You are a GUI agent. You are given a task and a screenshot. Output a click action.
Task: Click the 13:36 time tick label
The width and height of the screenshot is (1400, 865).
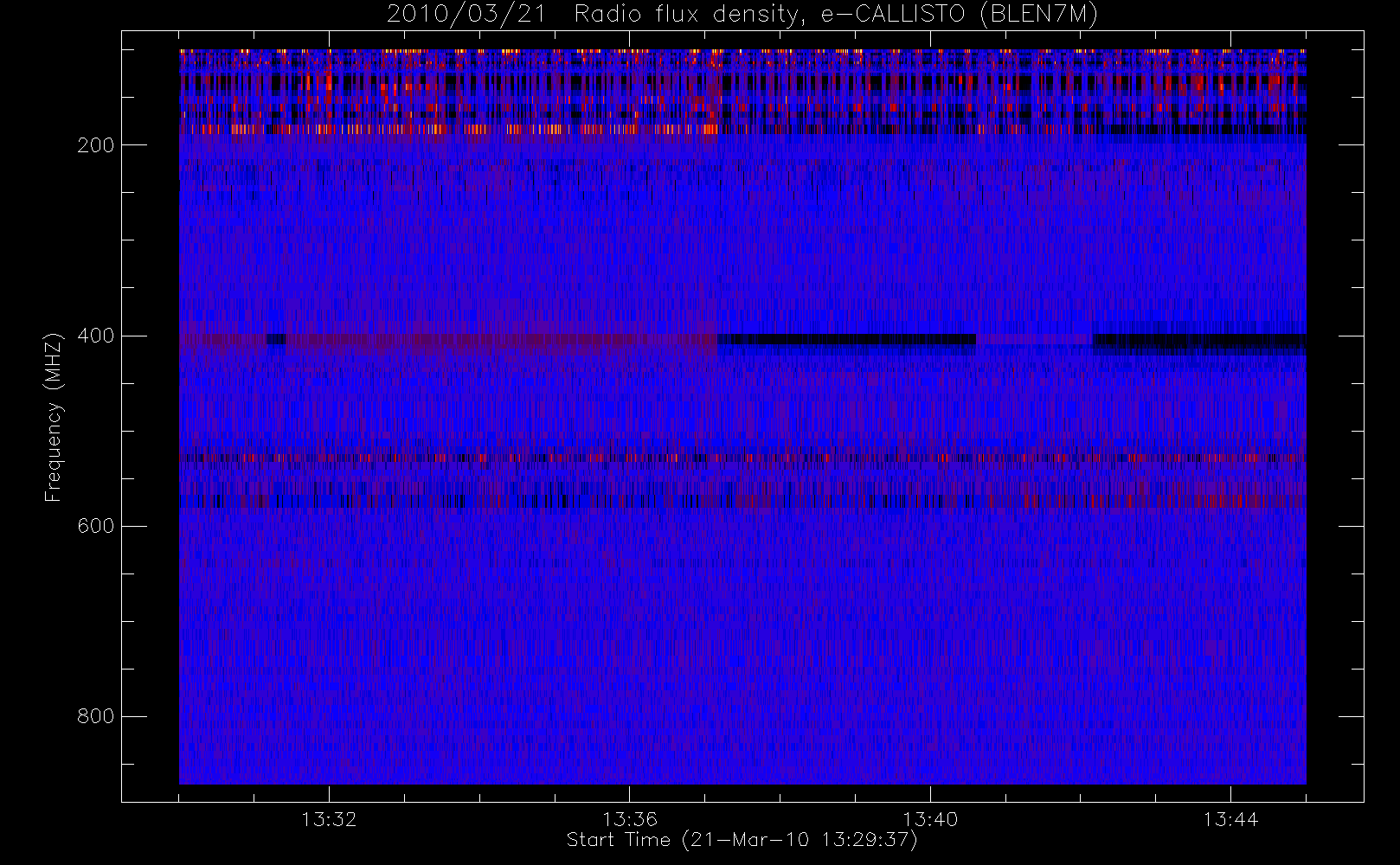tap(630, 819)
